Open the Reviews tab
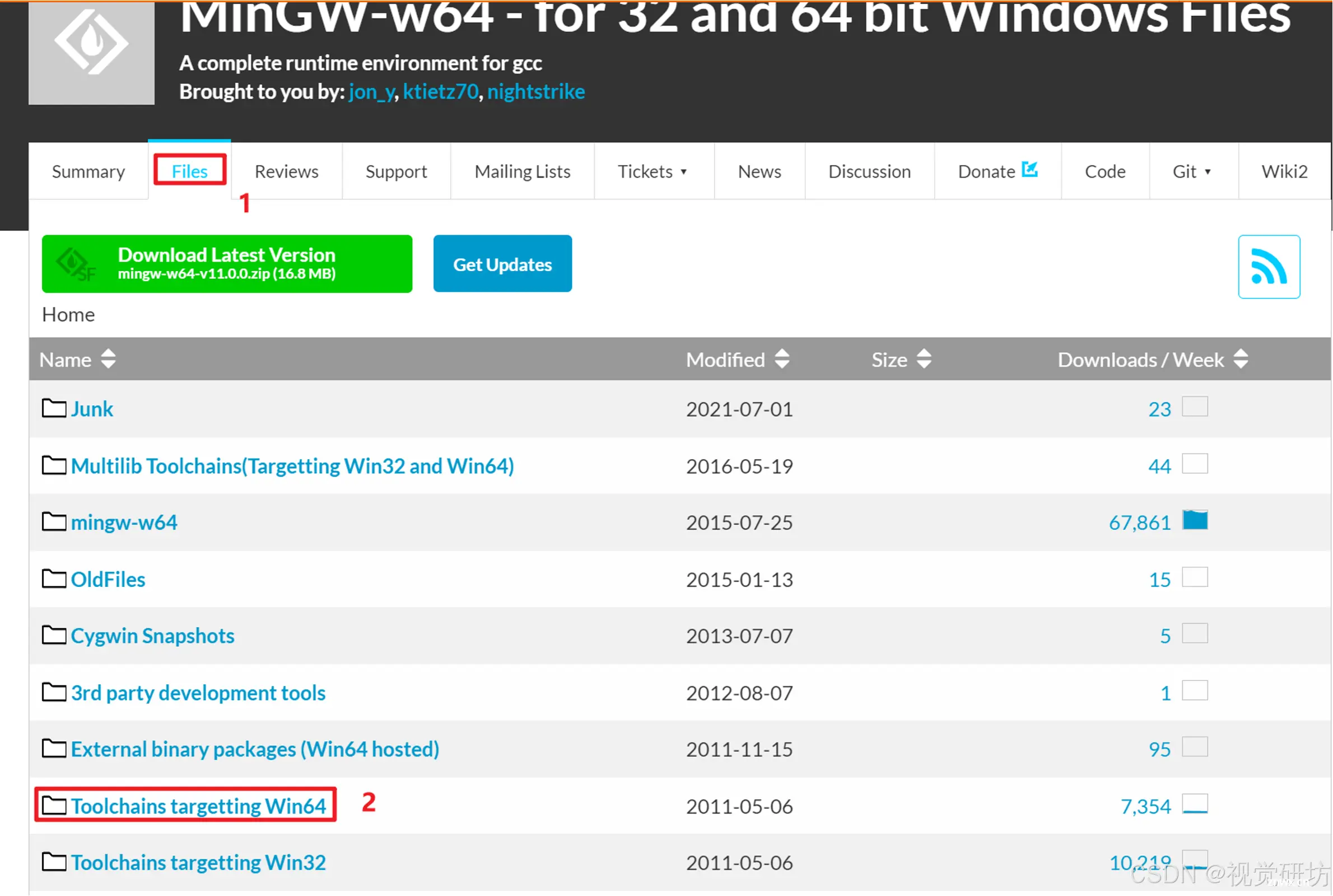This screenshot has height=896, width=1333. coord(287,171)
